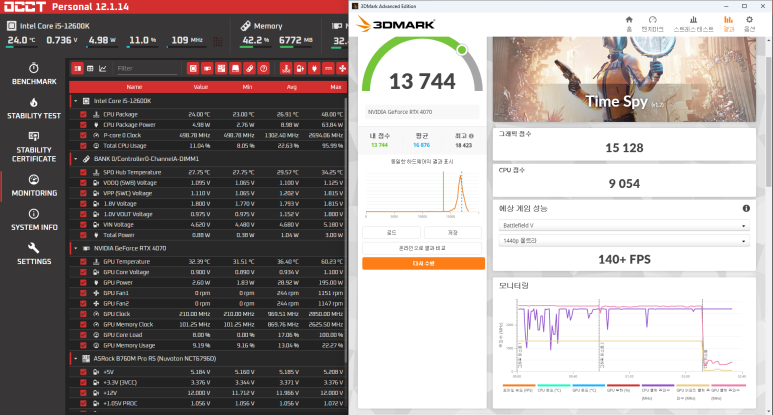Click compare result online button
This screenshot has height=415, width=773.
(x=422, y=248)
